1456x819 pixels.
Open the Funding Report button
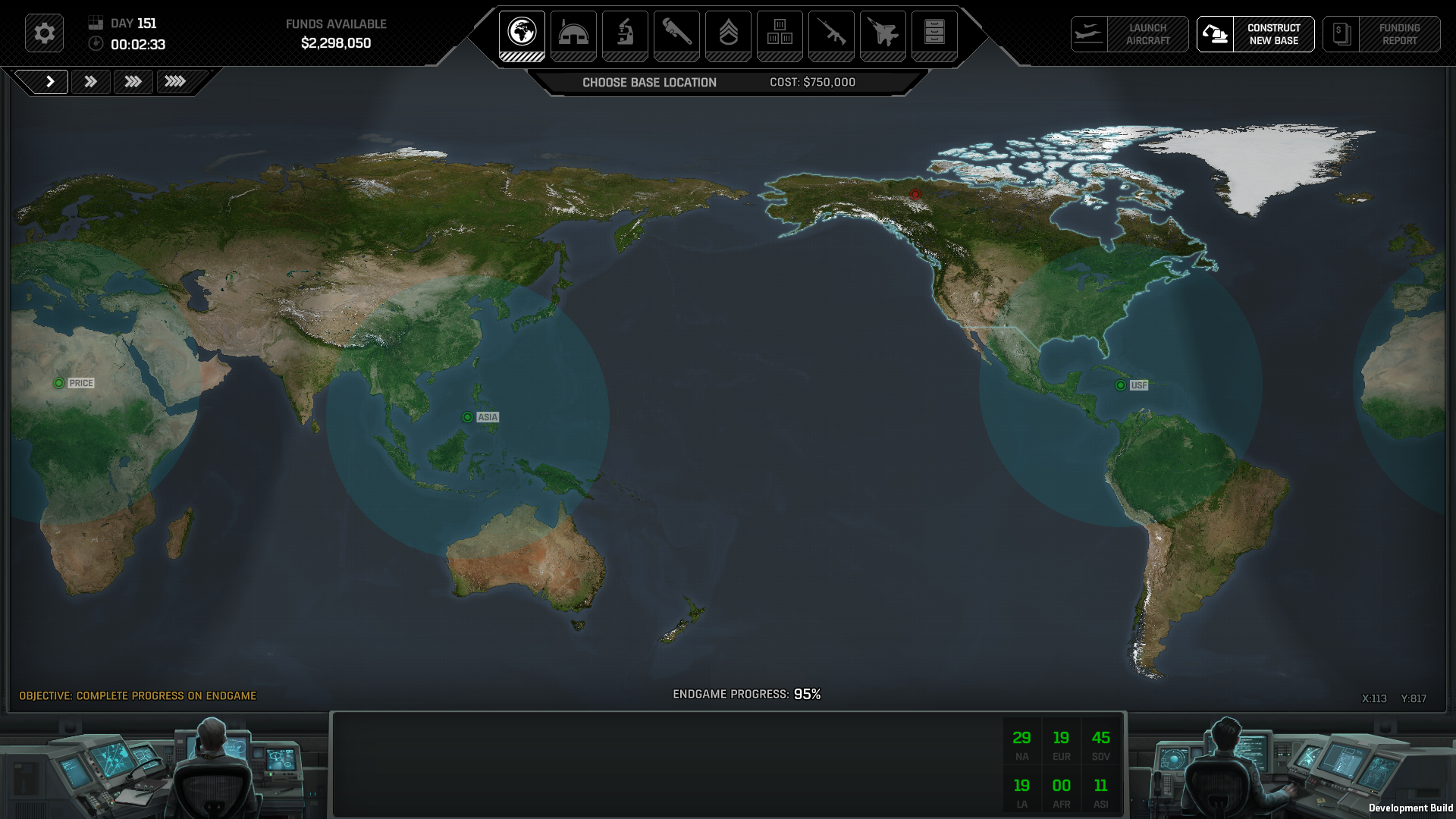click(1382, 34)
